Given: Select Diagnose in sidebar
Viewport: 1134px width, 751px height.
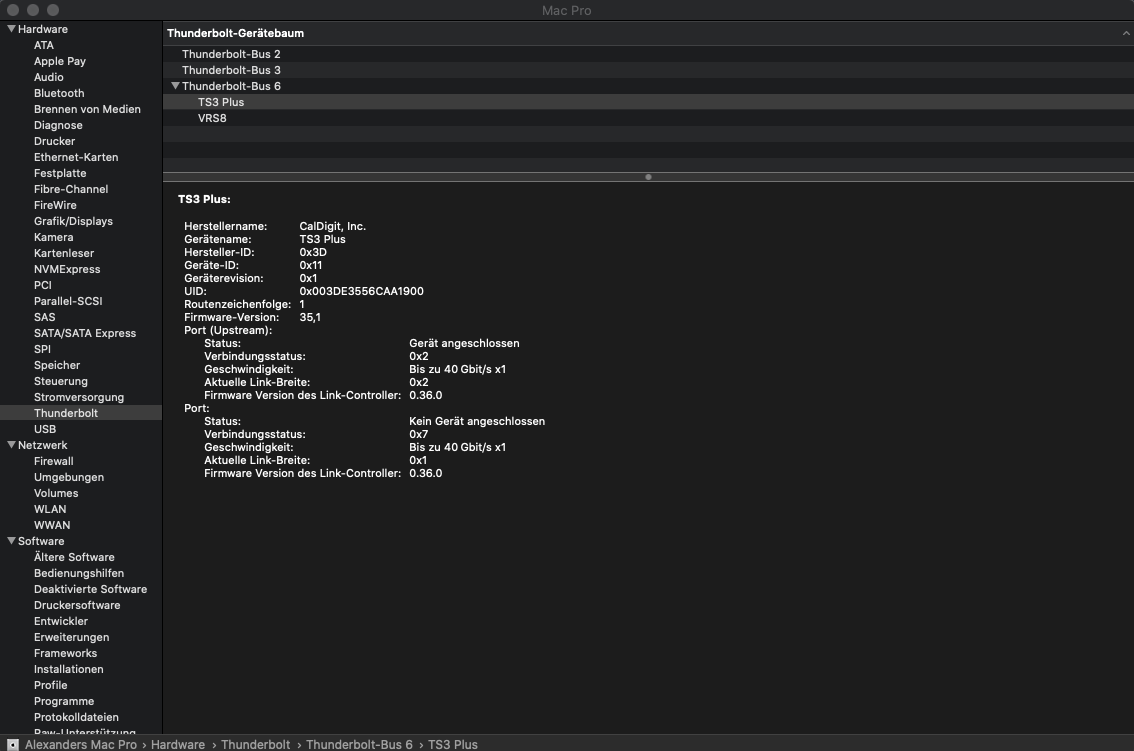Looking at the screenshot, I should tap(58, 125).
